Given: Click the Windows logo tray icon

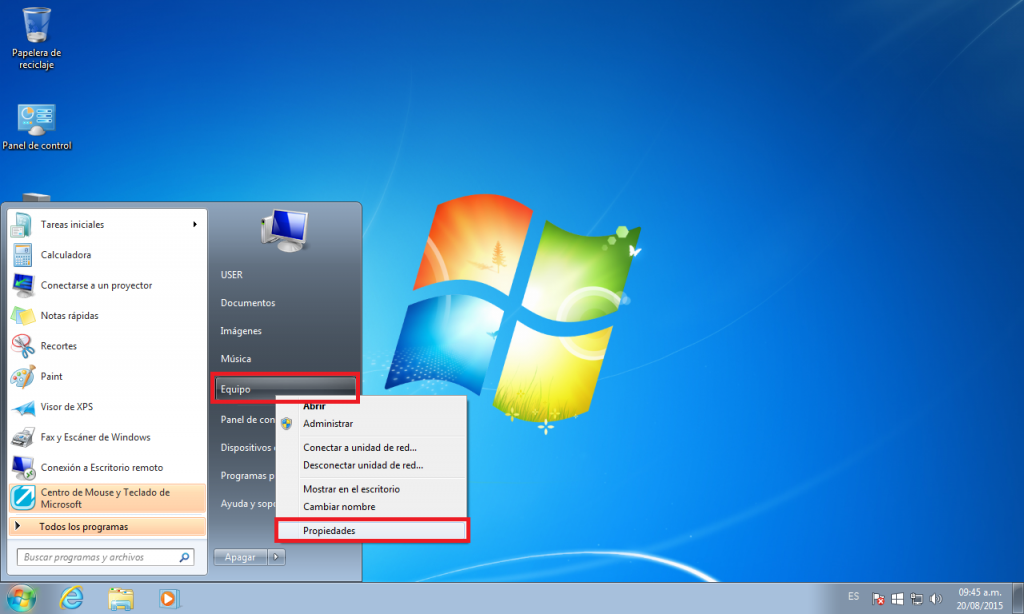Looking at the screenshot, I should (897, 598).
